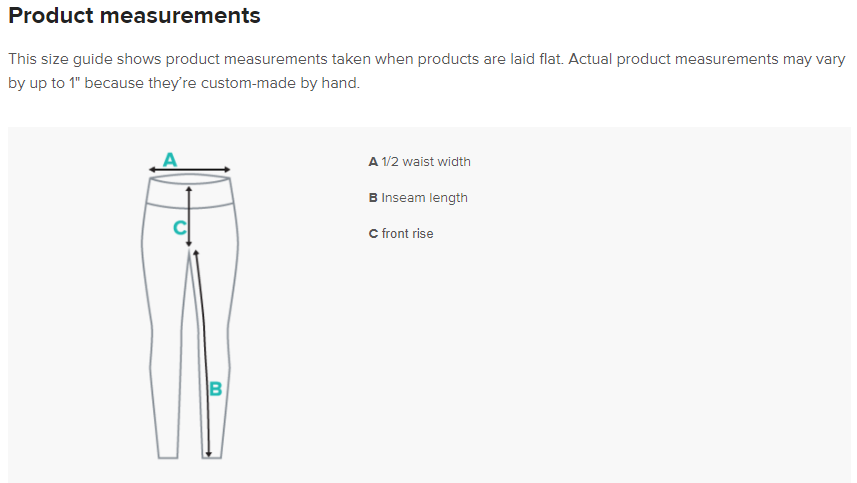This screenshot has width=857, height=483.
Task: Click the bottom arrowhead of the inseam line
Action: 208,453
